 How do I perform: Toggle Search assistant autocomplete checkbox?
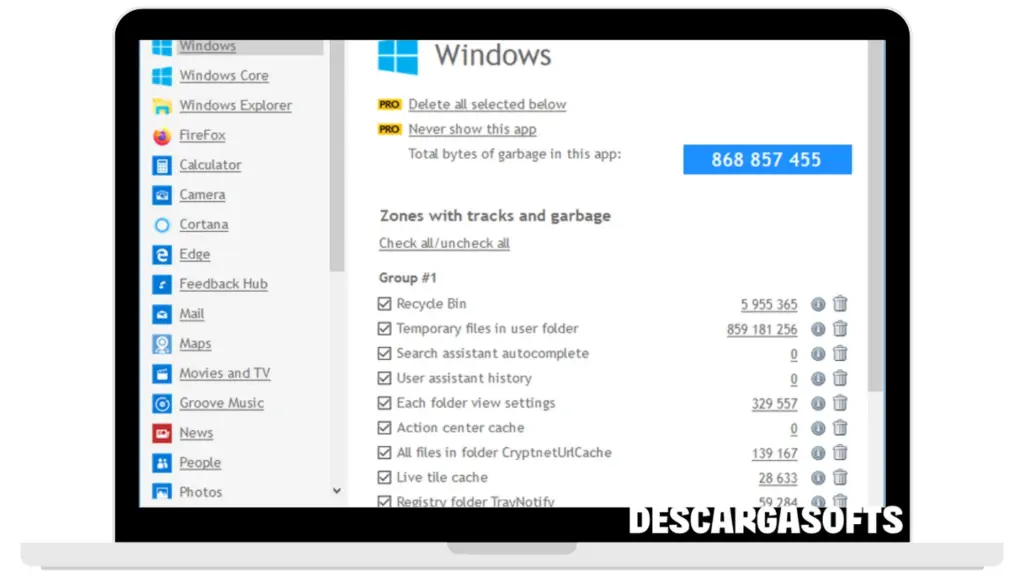[385, 353]
